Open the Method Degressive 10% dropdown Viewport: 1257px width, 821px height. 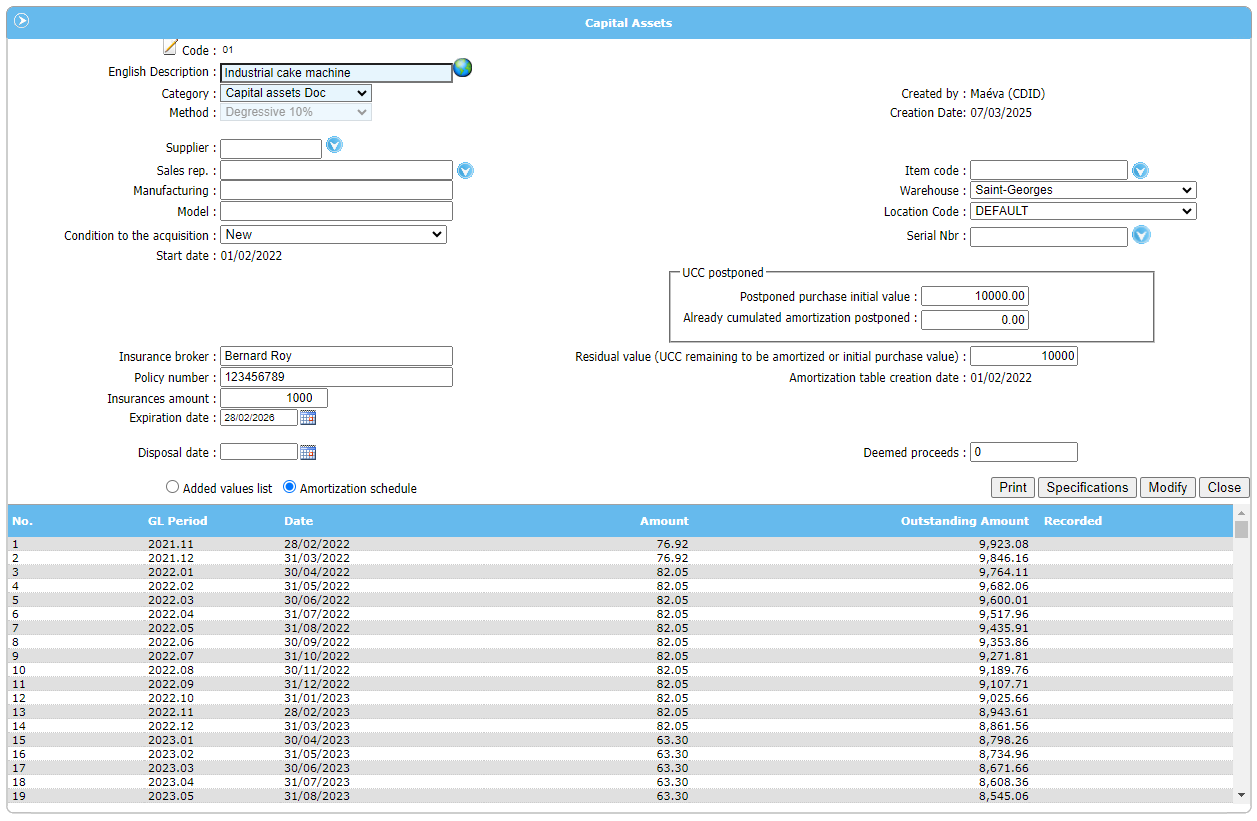point(296,112)
